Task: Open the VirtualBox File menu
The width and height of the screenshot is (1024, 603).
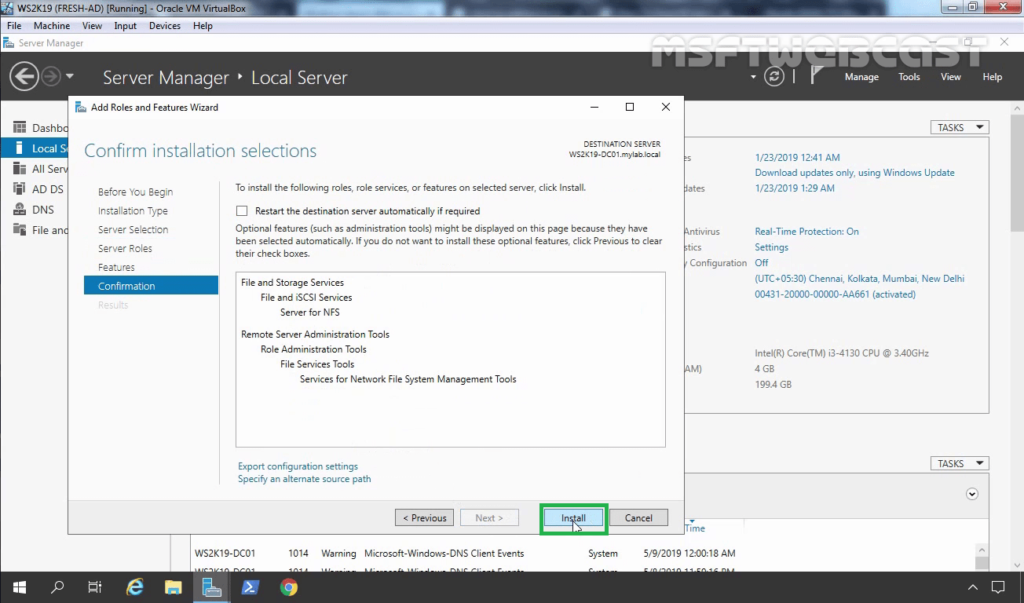Action: click(14, 26)
